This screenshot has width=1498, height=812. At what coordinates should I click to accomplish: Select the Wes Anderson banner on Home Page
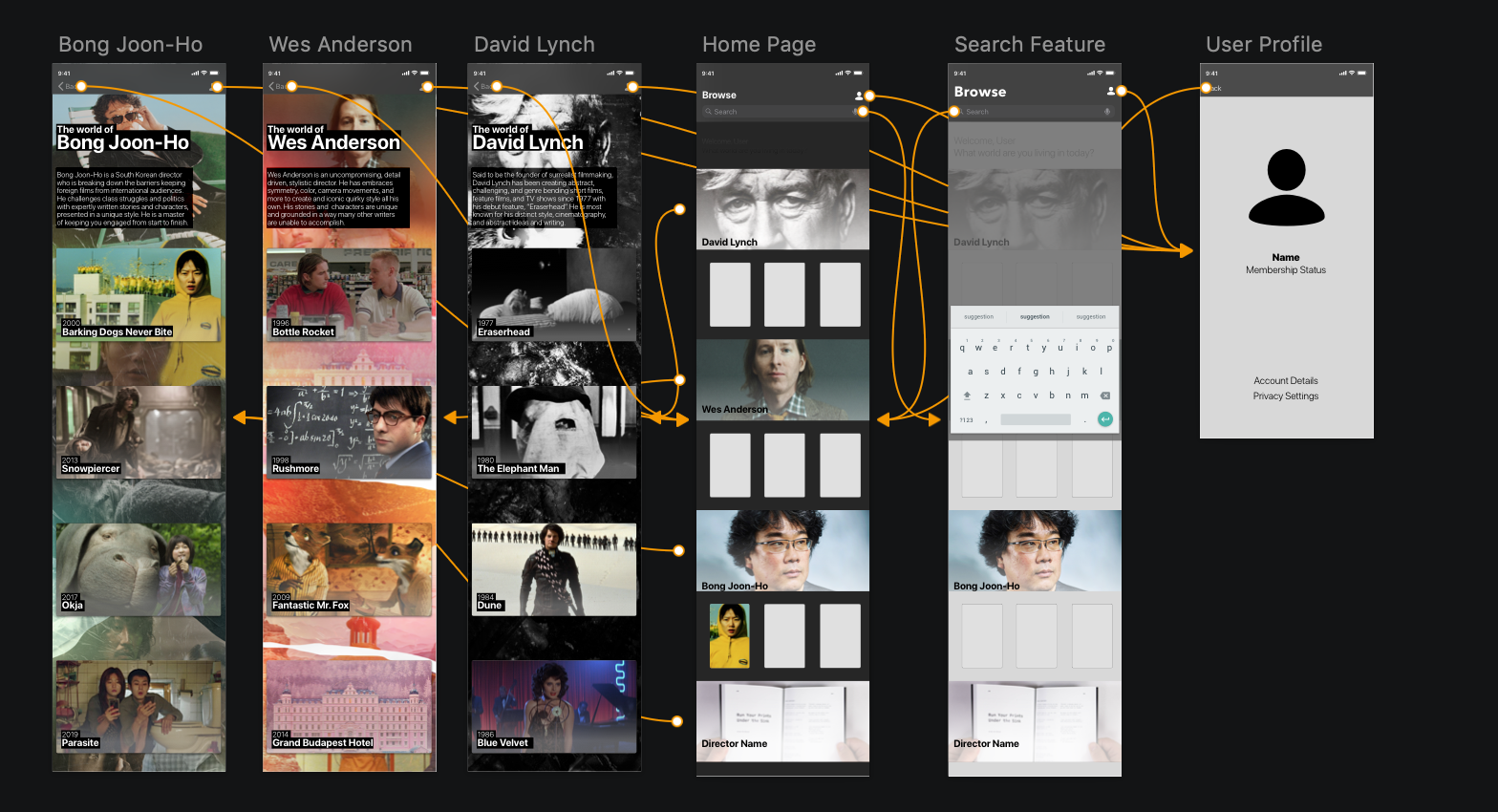[782, 379]
